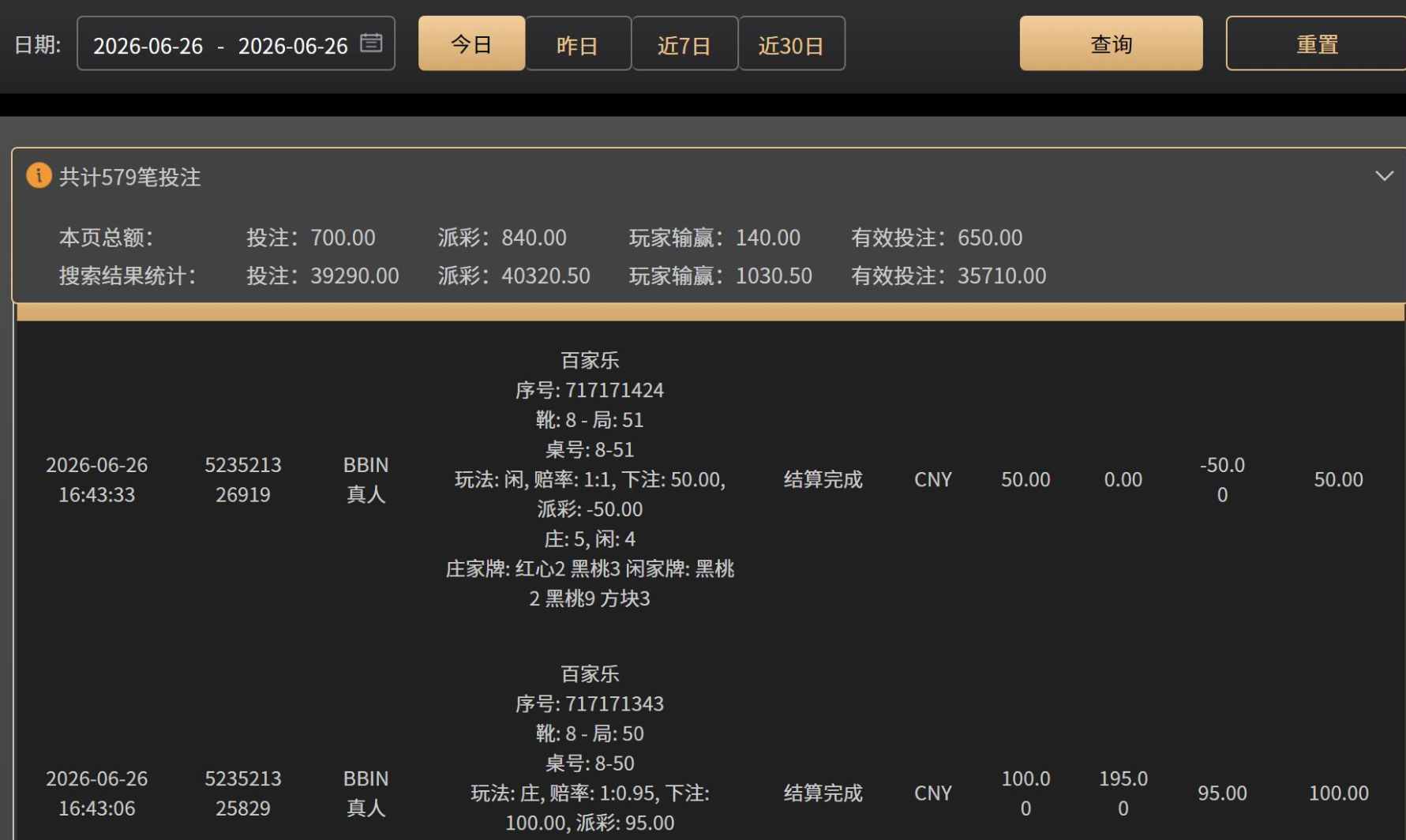Screen dimensions: 1406x840
Task: Click CNY currency in the 16:43:06 row
Action: pyautogui.click(x=933, y=793)
